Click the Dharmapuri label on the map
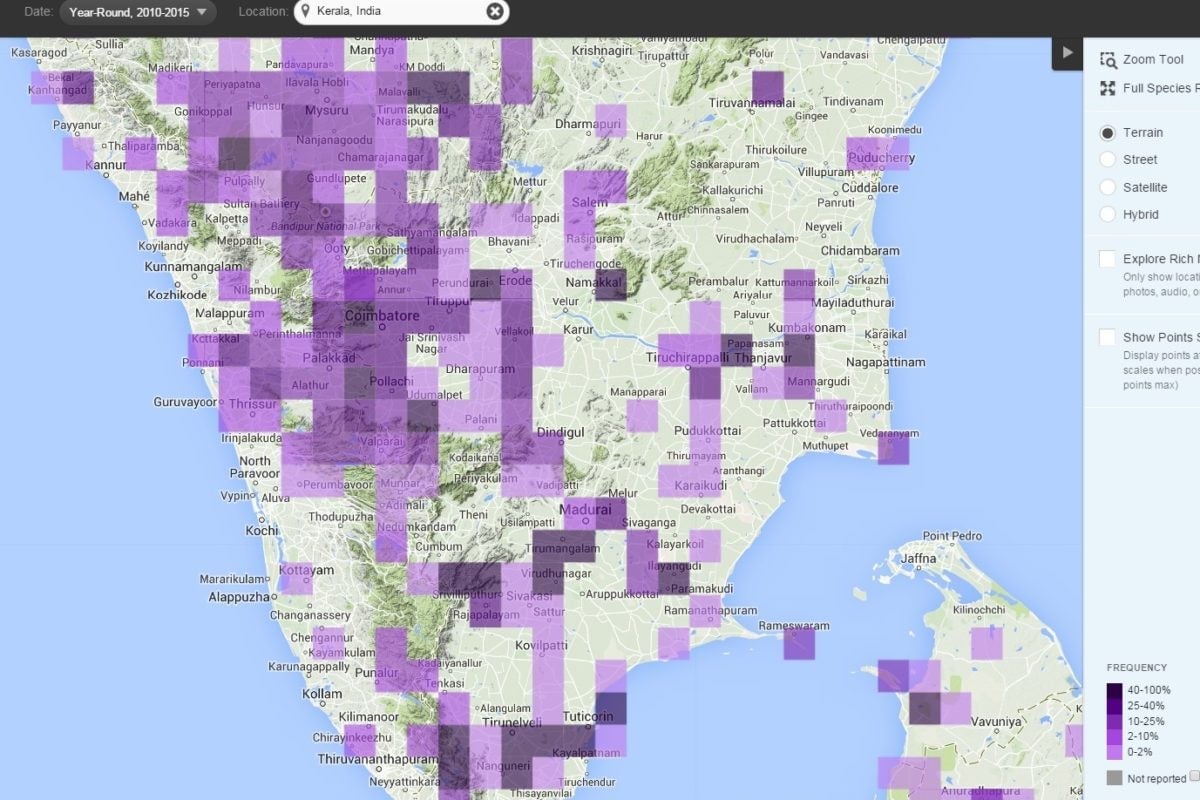 point(588,125)
